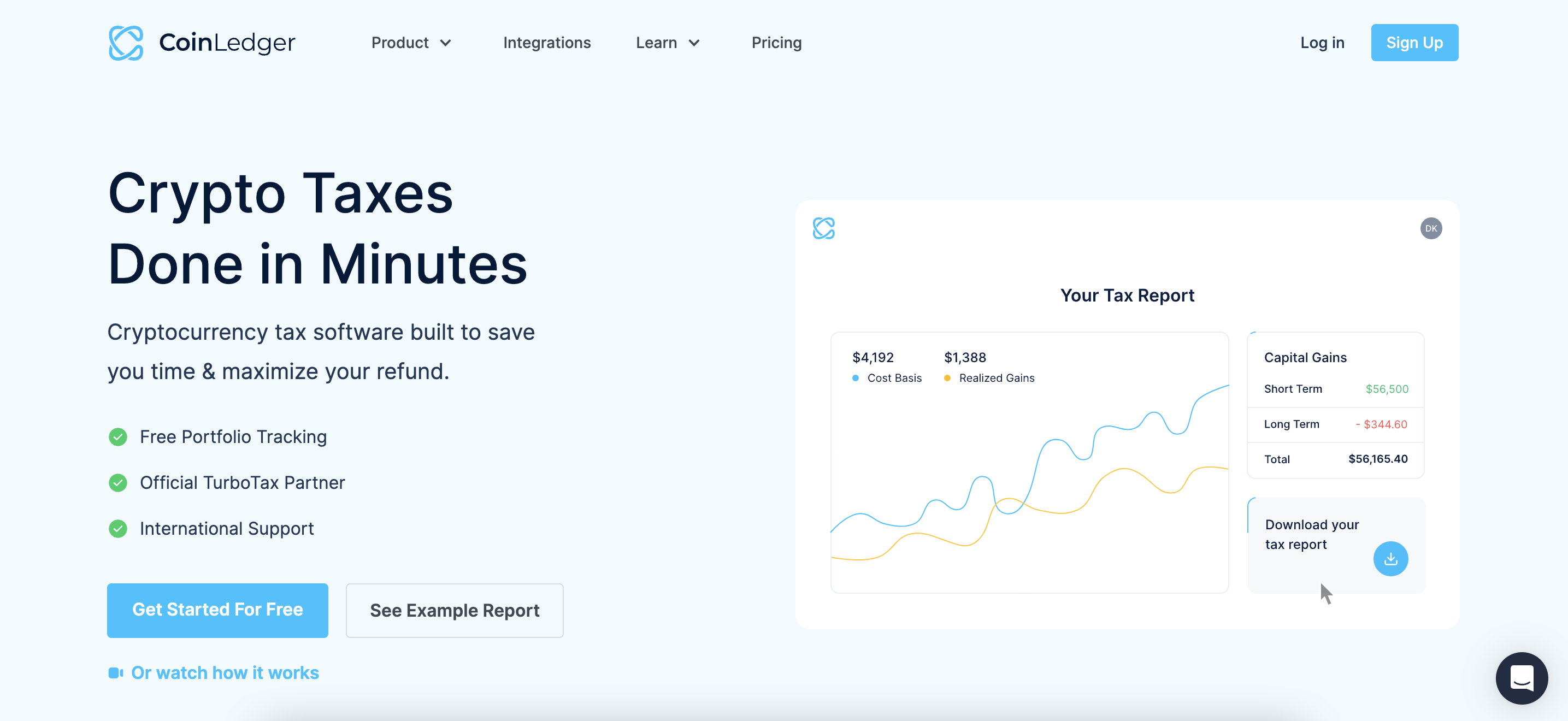Image resolution: width=1568 pixels, height=721 pixels.
Task: Click the Your Tax Report heading
Action: [x=1127, y=296]
